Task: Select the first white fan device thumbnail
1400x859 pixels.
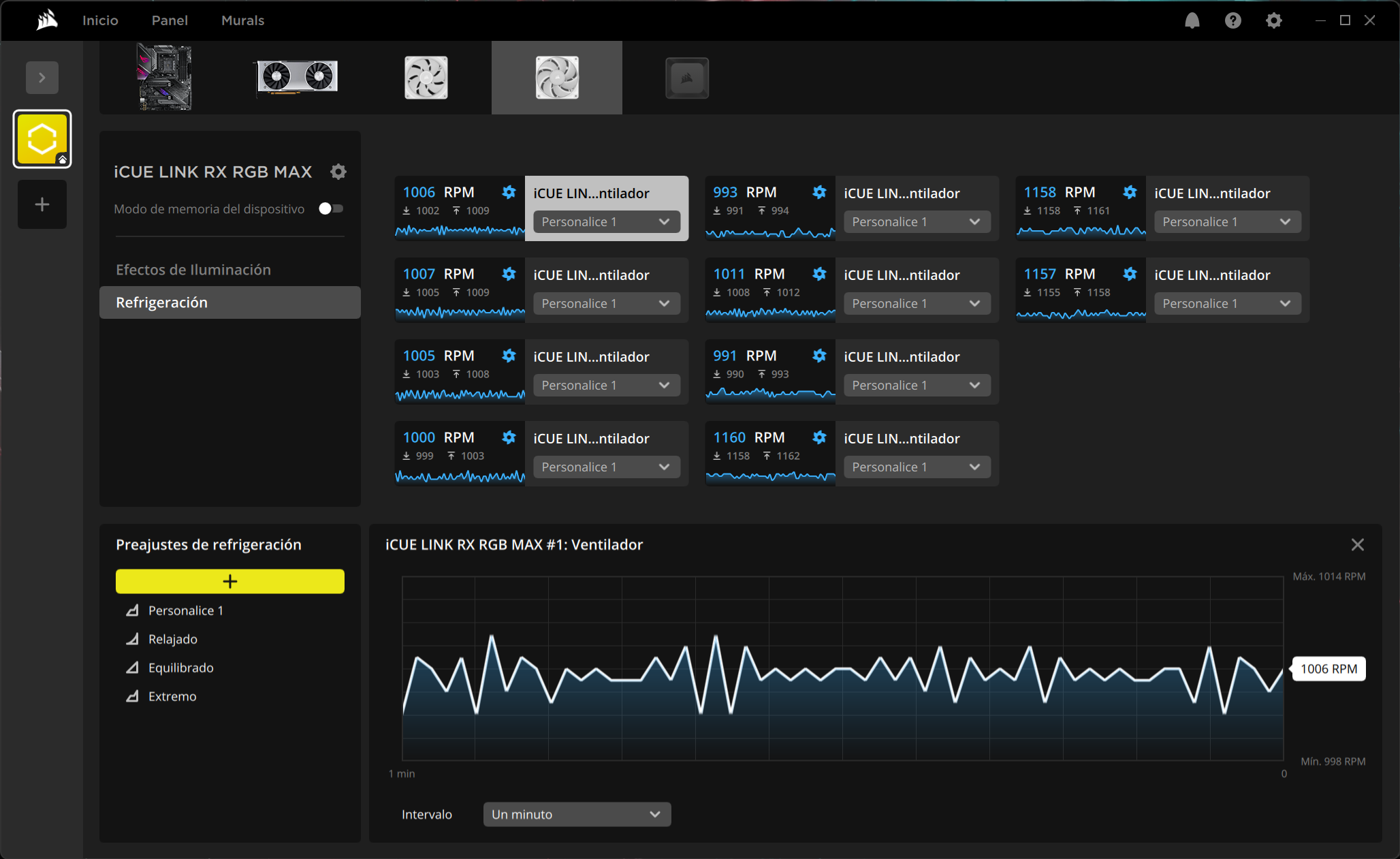Action: [x=426, y=77]
